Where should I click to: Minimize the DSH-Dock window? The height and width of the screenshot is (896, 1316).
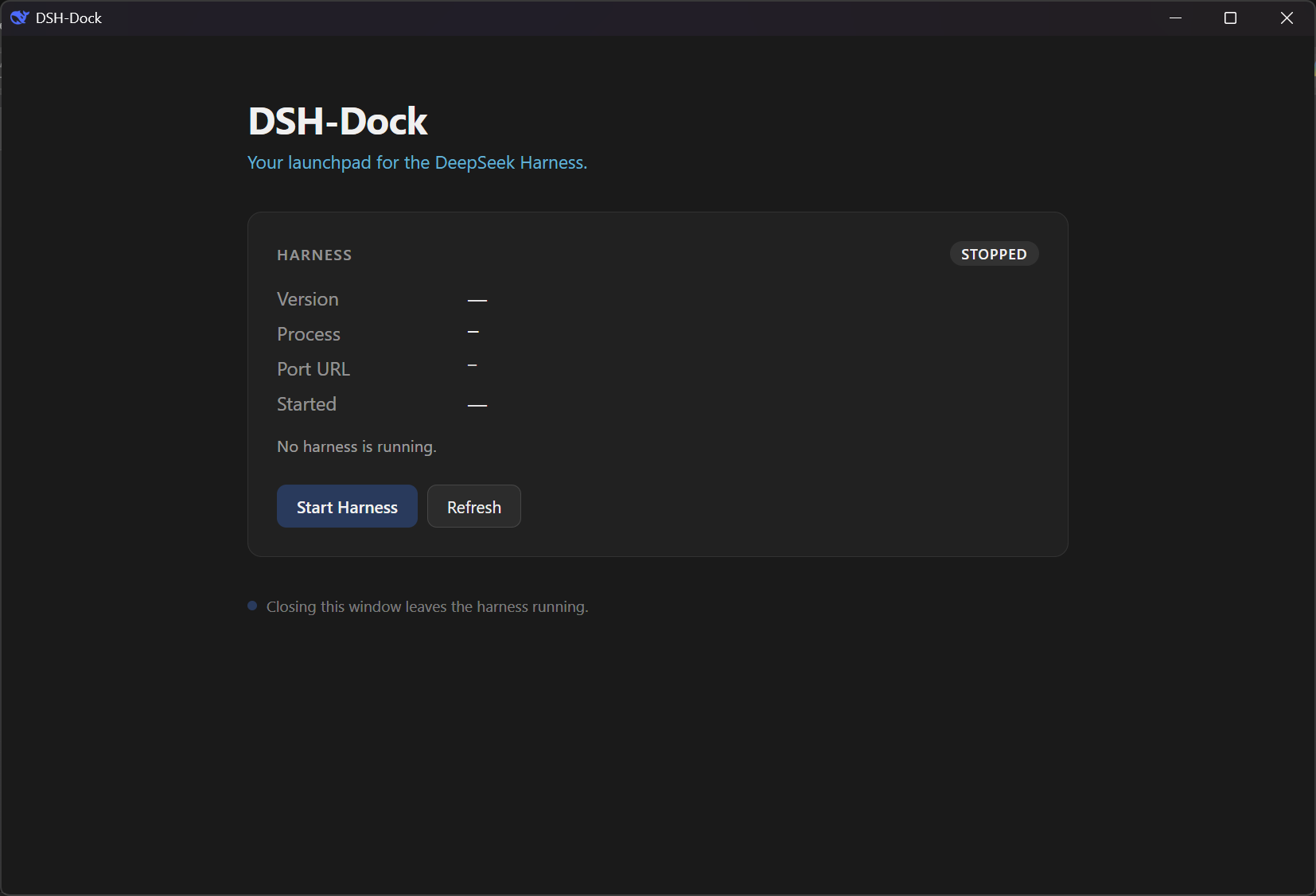[1175, 18]
